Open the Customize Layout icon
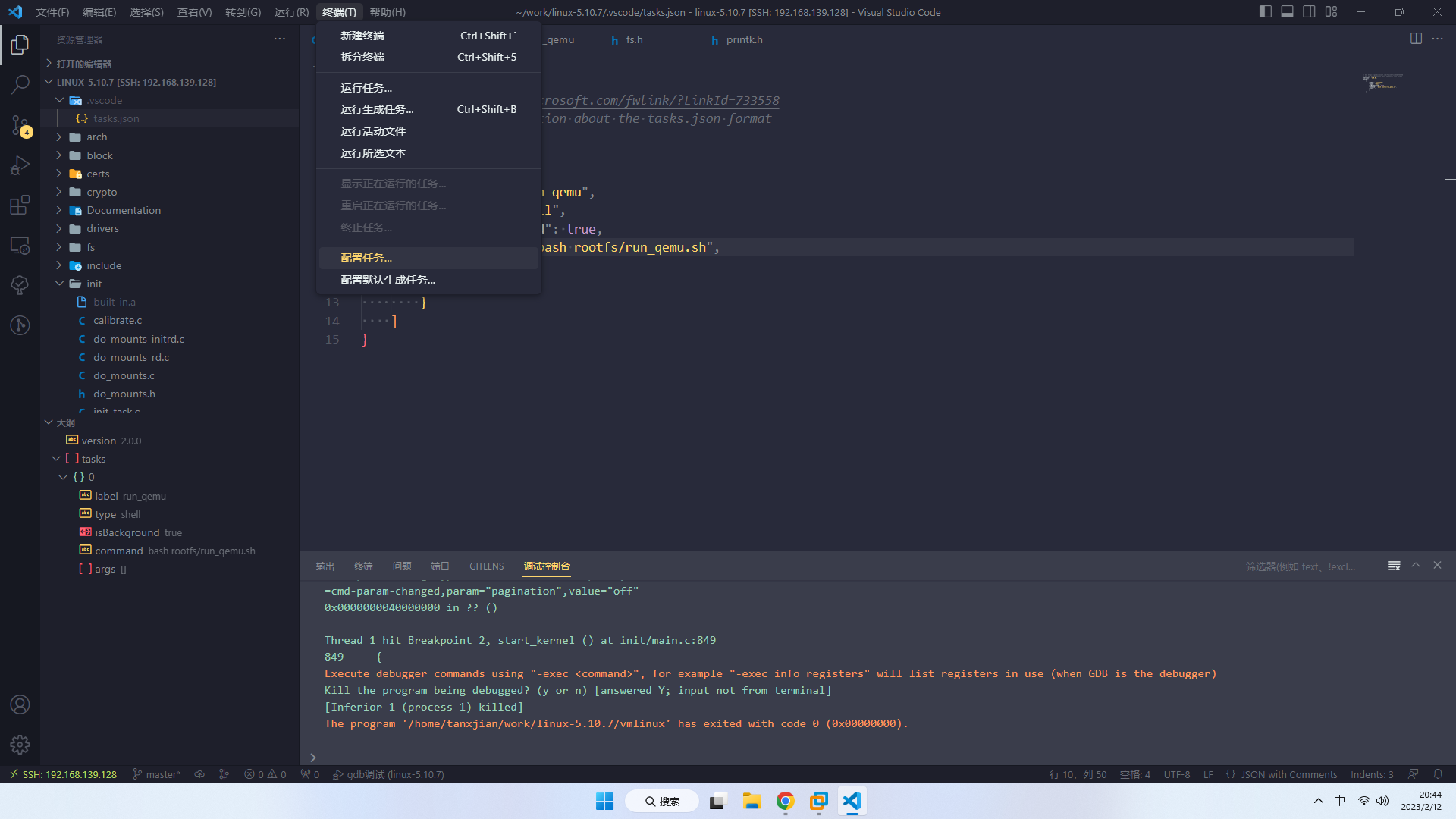The image size is (1456, 819). click(x=1331, y=12)
